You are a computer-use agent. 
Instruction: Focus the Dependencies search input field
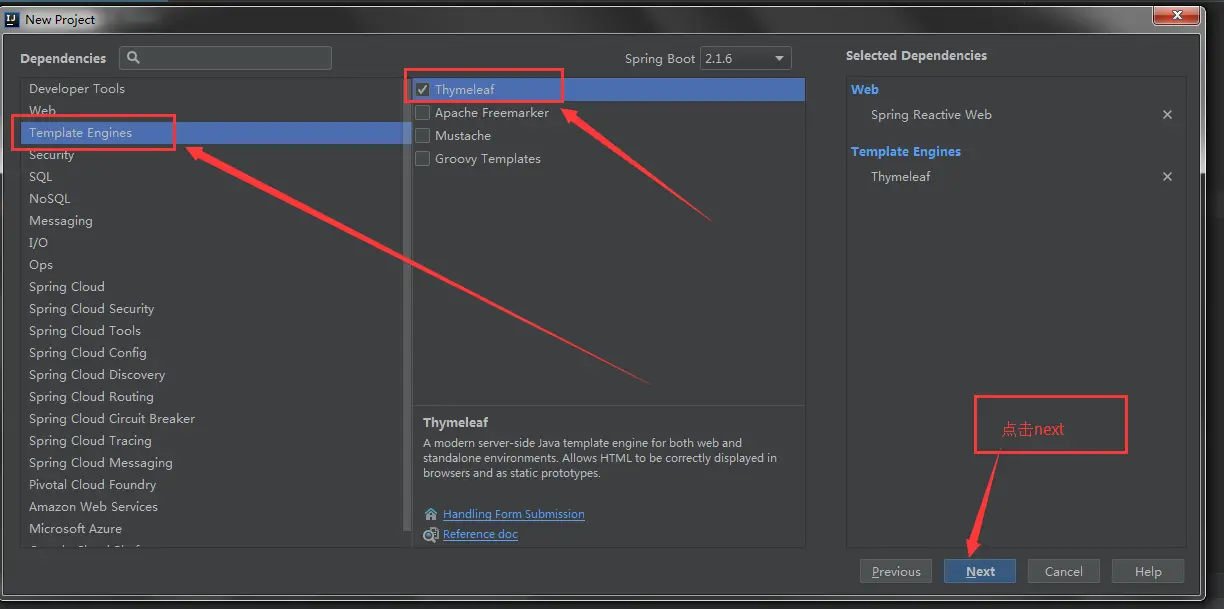click(x=225, y=58)
